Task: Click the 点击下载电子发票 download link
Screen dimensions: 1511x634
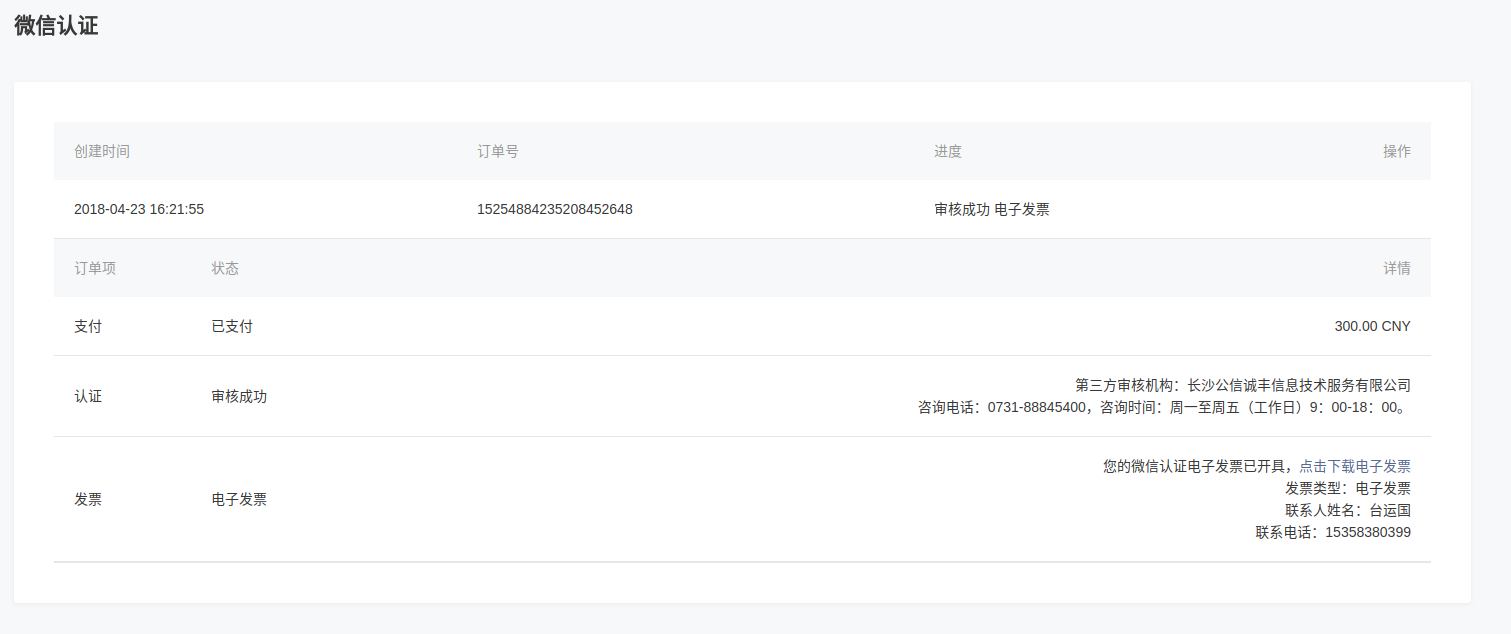Action: (1355, 466)
